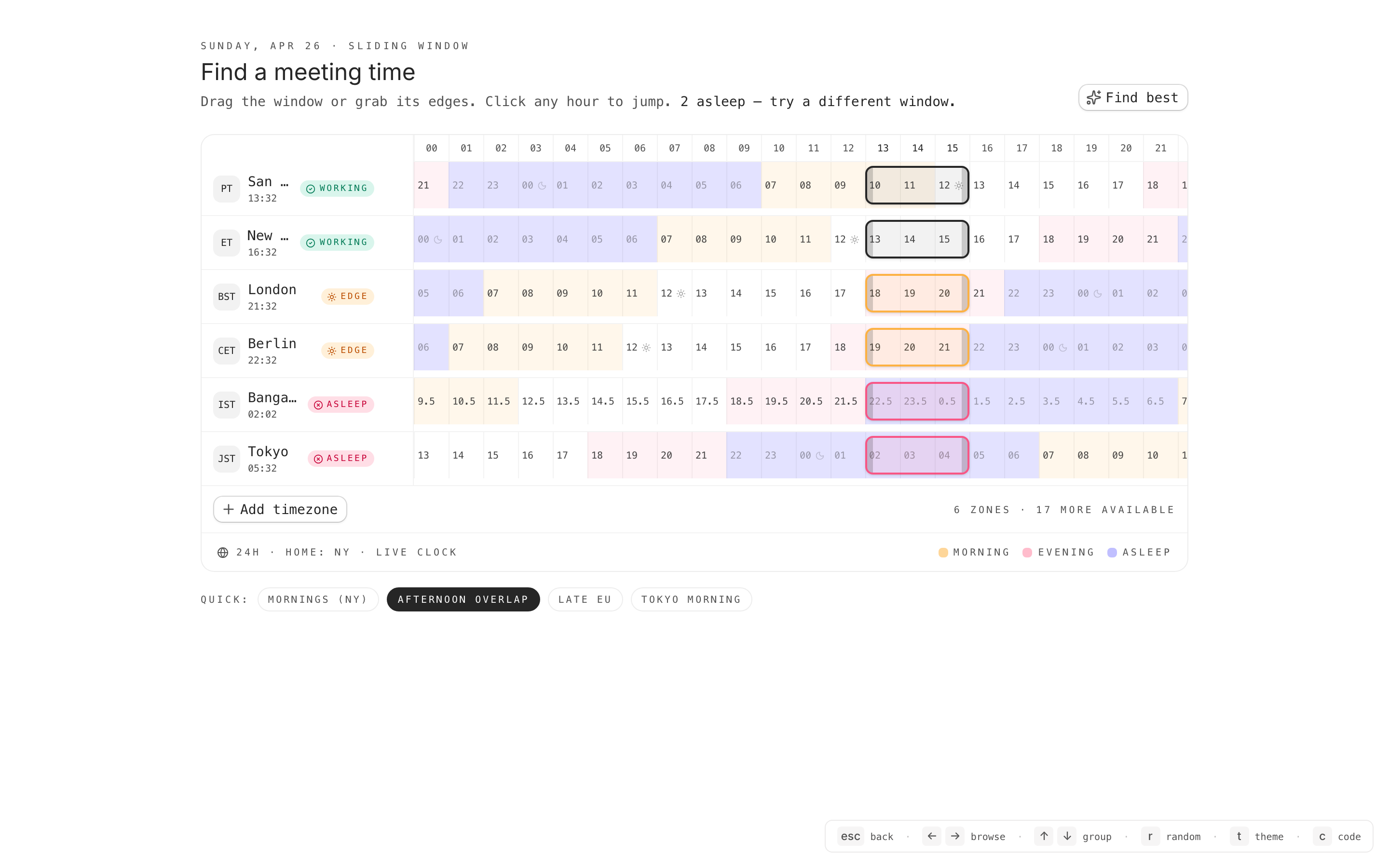This screenshot has height=868, width=1389.
Task: Click the left arrow browse key icon
Action: [932, 837]
